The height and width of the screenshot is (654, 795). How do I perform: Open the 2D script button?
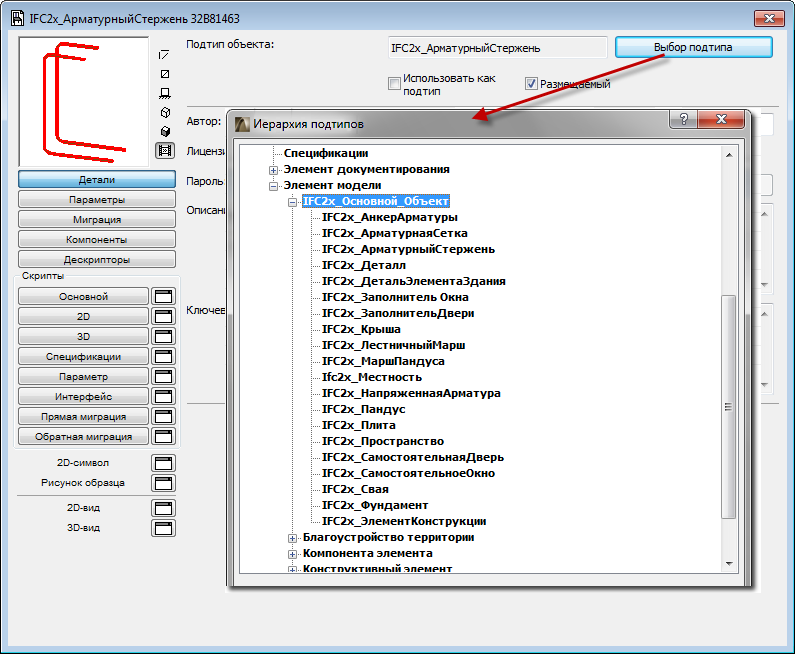click(x=84, y=316)
